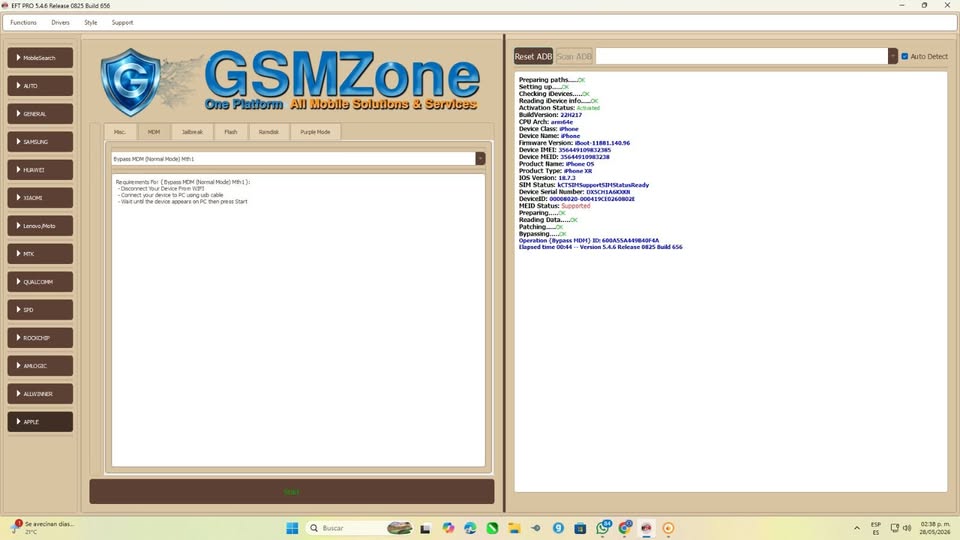The width and height of the screenshot is (960, 540).
Task: Open the blue number 9 taskbar app
Action: 558,528
